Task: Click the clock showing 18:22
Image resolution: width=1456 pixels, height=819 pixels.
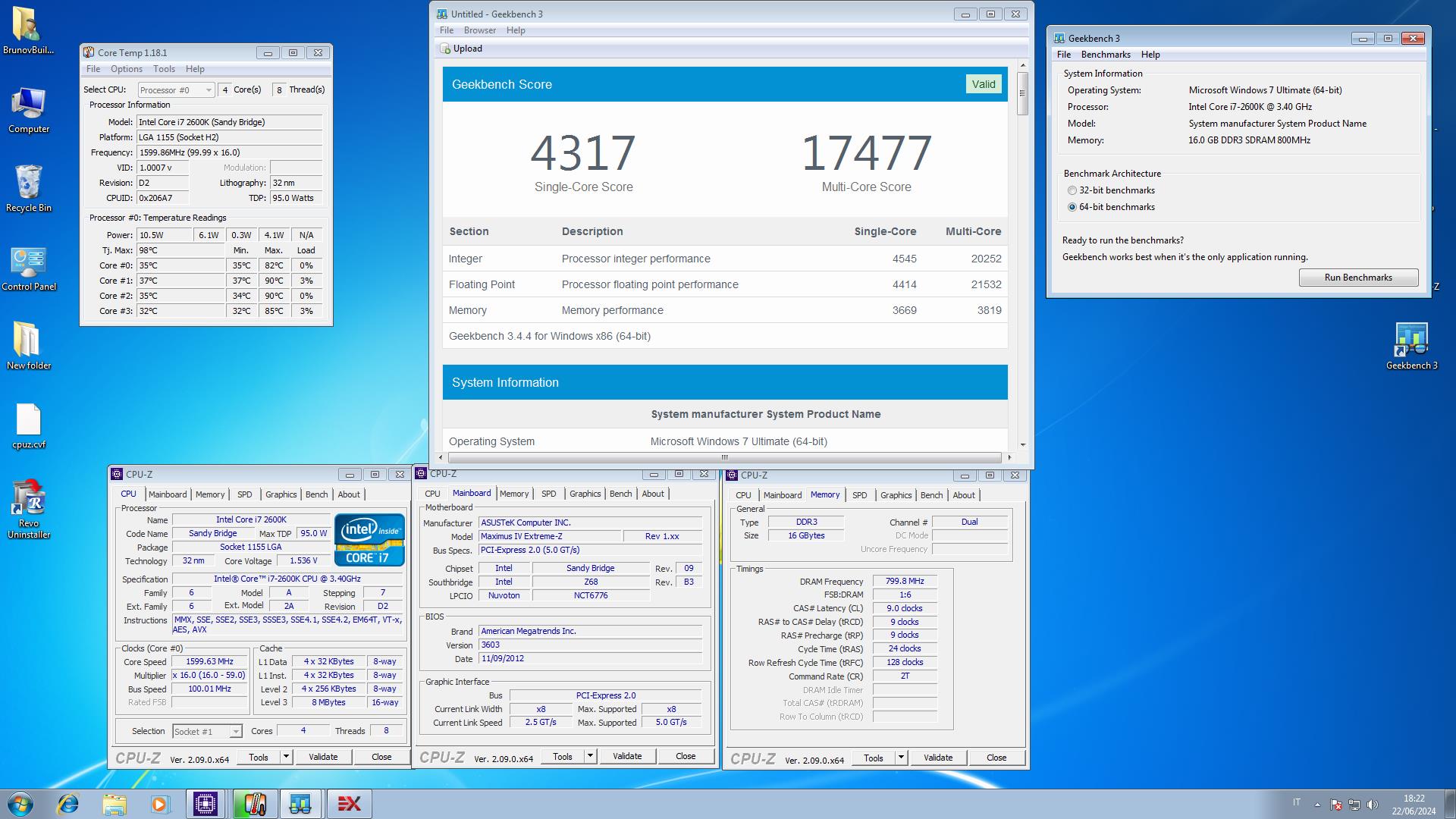Action: coord(1414,799)
